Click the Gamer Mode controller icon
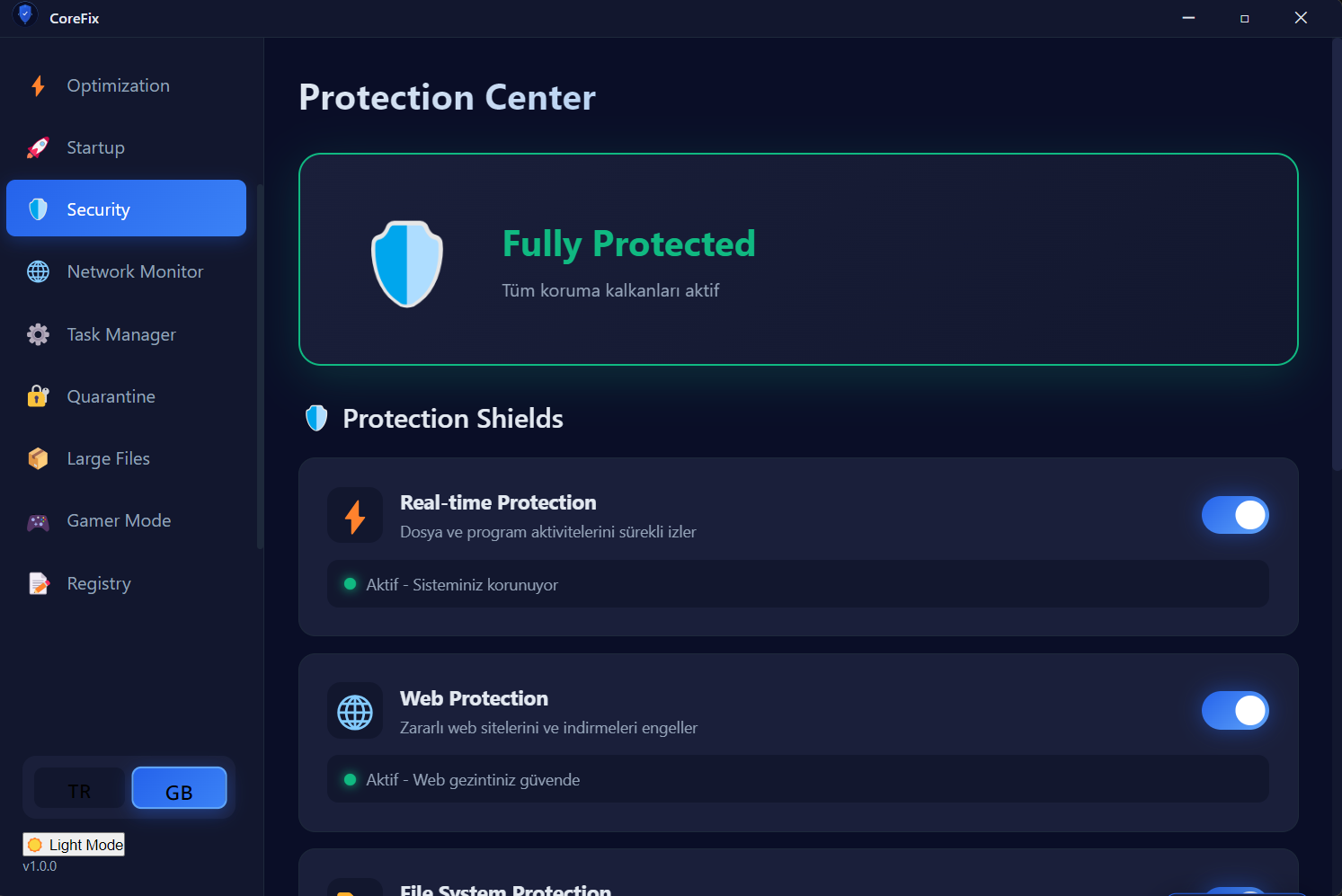This screenshot has width=1342, height=896. pyautogui.click(x=38, y=521)
